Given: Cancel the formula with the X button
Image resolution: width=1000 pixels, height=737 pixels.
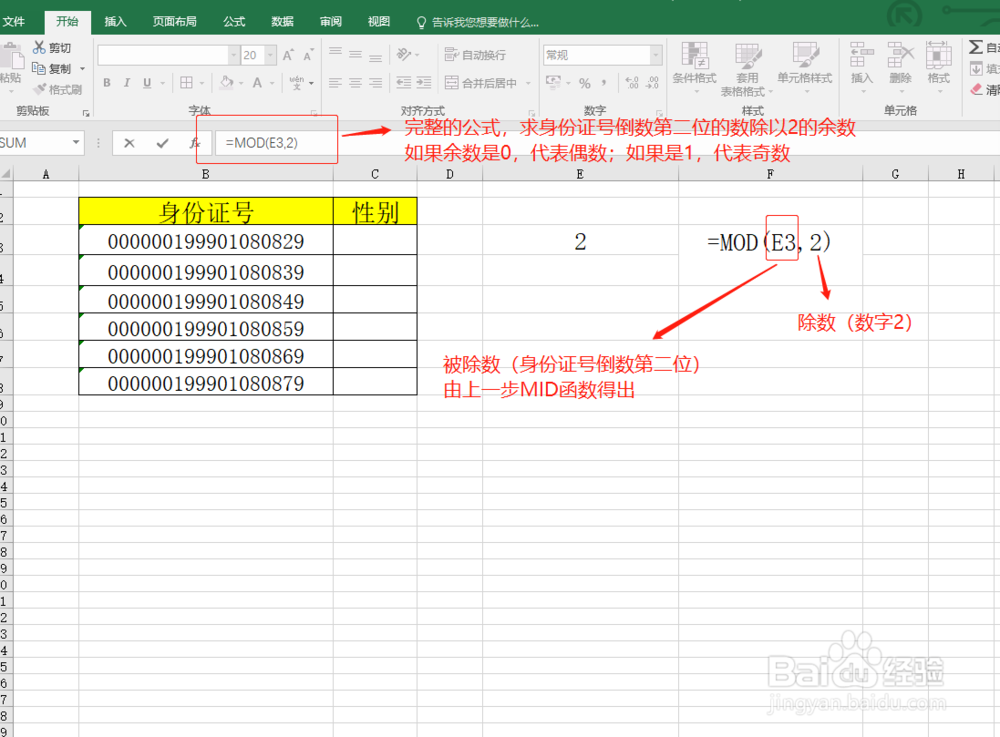Looking at the screenshot, I should pos(129,143).
